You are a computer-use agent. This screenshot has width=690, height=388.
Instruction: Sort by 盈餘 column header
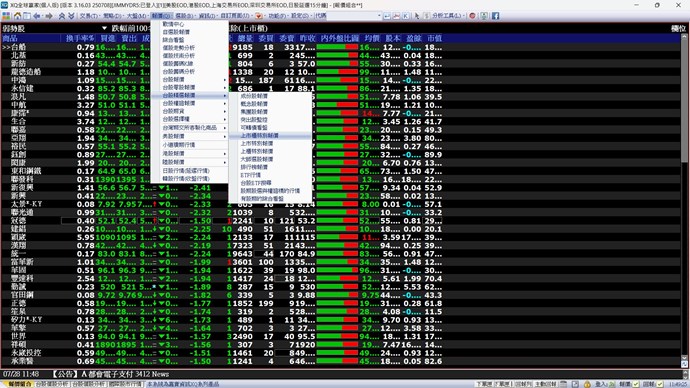click(x=414, y=38)
